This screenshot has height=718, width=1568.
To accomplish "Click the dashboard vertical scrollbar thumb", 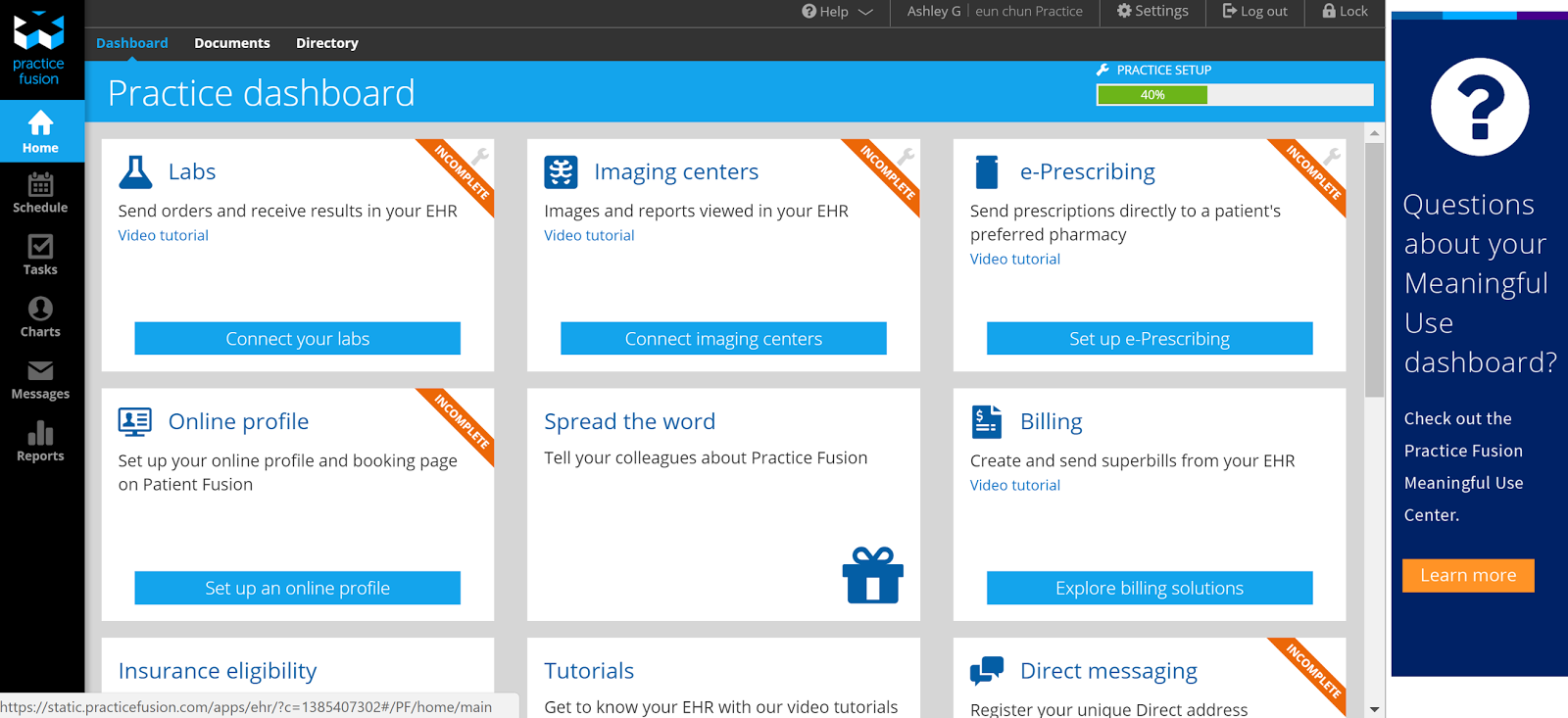I will pos(1375,269).
